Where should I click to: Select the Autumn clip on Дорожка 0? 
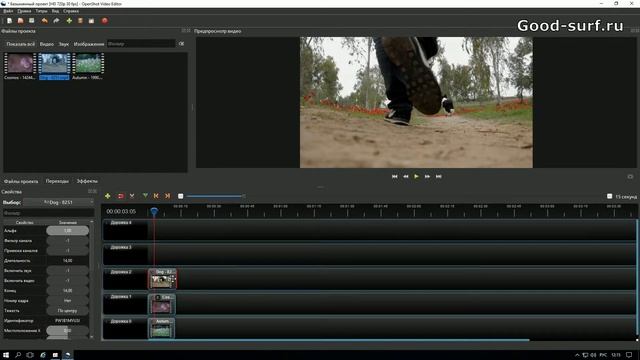(x=162, y=329)
